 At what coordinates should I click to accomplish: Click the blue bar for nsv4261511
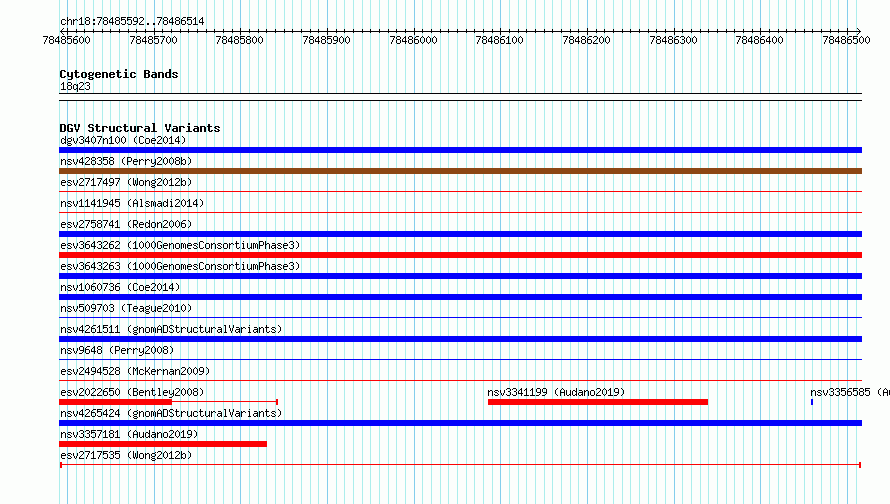point(460,339)
